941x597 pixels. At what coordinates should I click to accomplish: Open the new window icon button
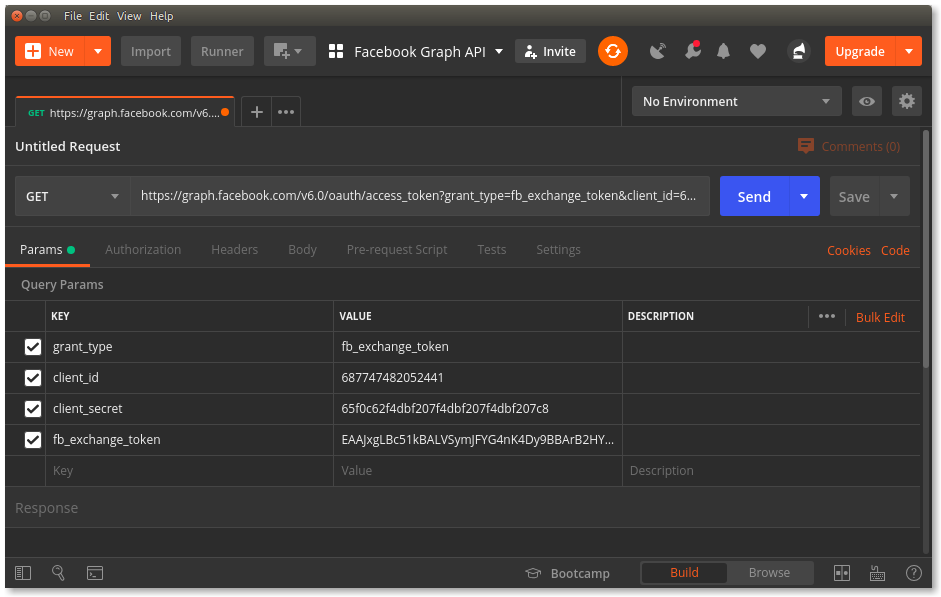click(289, 51)
